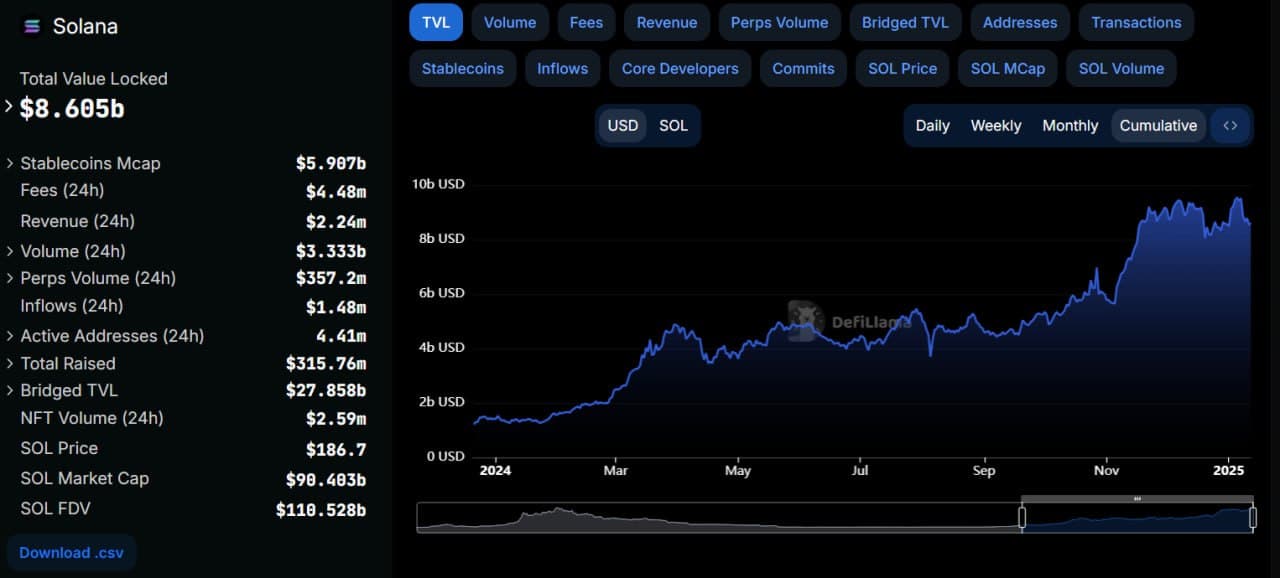Screen dimensions: 1280x578
Task: Toggle the Revenue chart metric
Action: [x=667, y=22]
